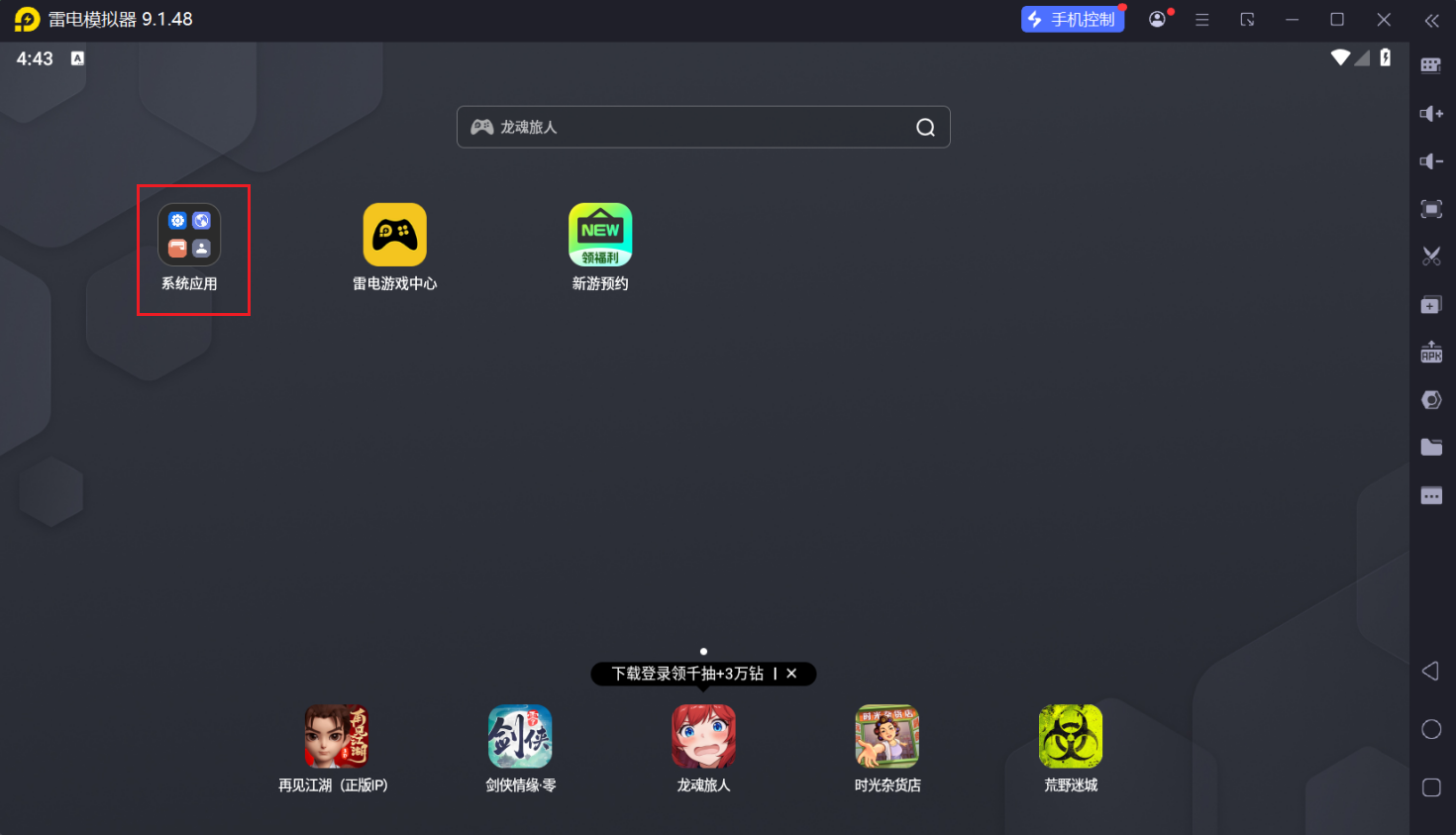Click the volume down sidebar icon
This screenshot has width=1456, height=835.
[1431, 160]
